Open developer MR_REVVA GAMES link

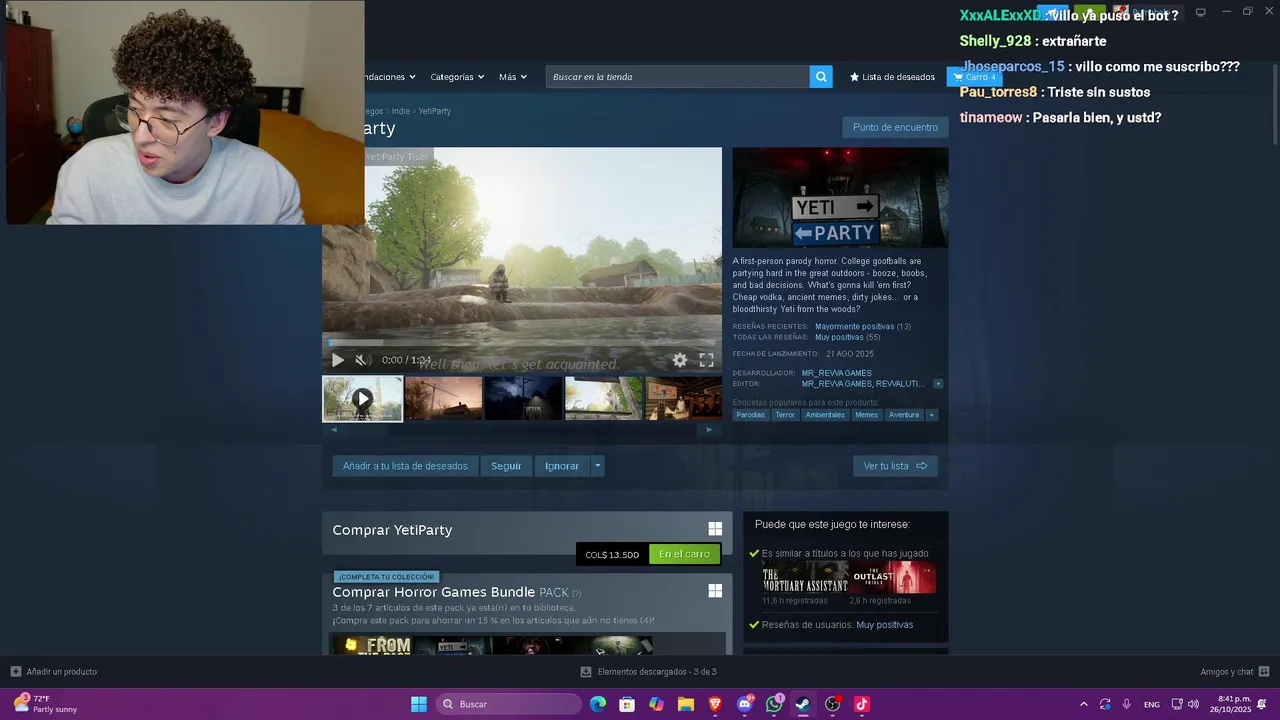[x=837, y=373]
